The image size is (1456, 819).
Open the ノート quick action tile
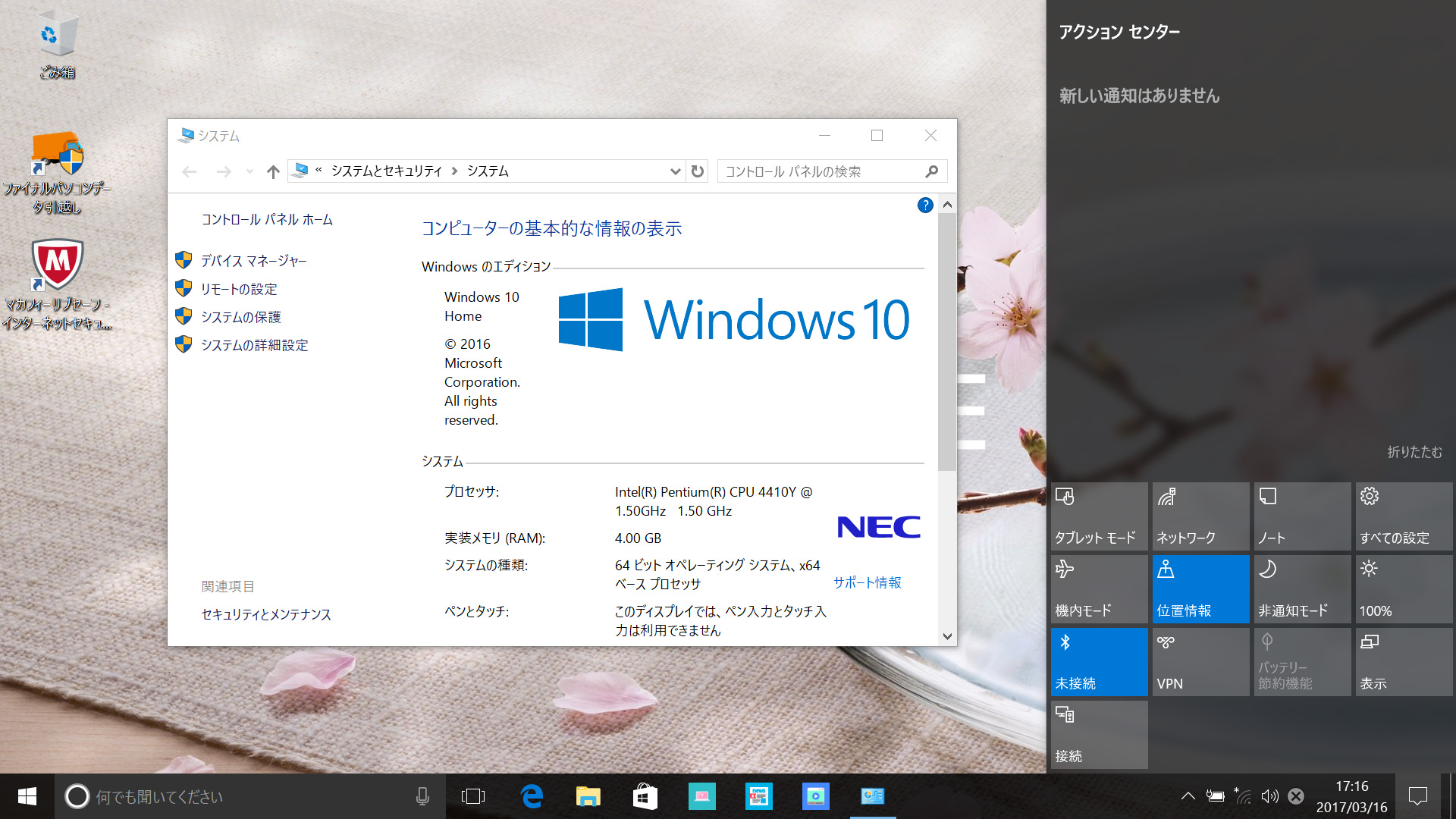coord(1301,516)
